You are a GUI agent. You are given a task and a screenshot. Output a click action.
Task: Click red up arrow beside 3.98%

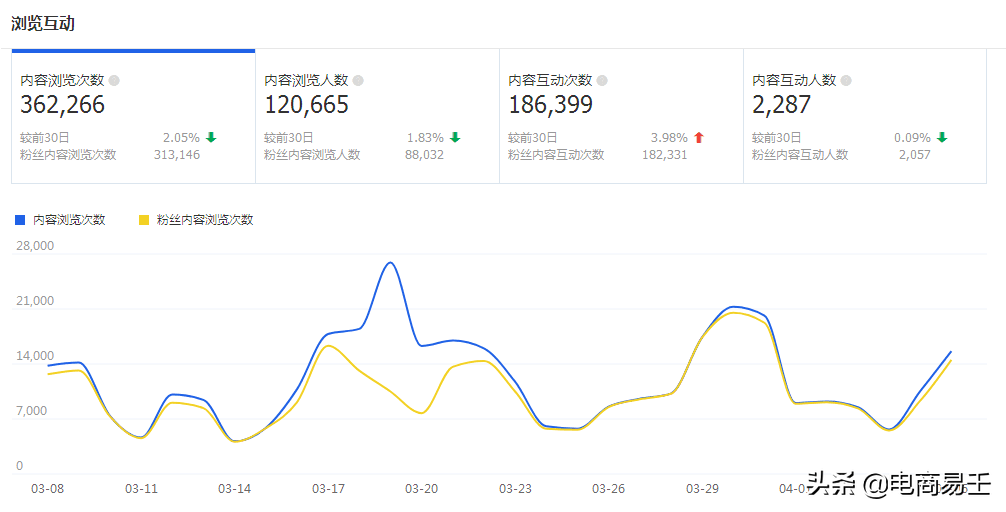point(699,137)
